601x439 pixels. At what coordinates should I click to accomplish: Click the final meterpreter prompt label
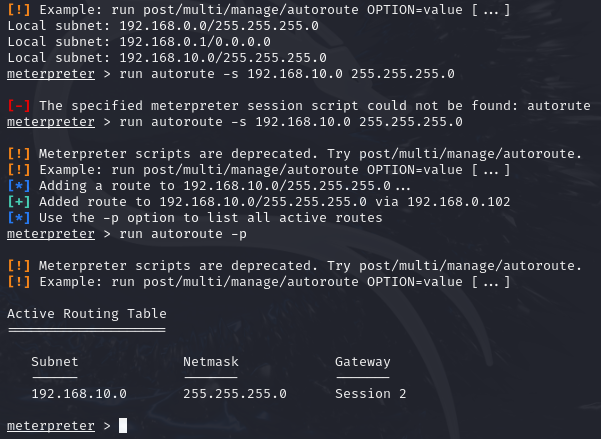(51, 426)
